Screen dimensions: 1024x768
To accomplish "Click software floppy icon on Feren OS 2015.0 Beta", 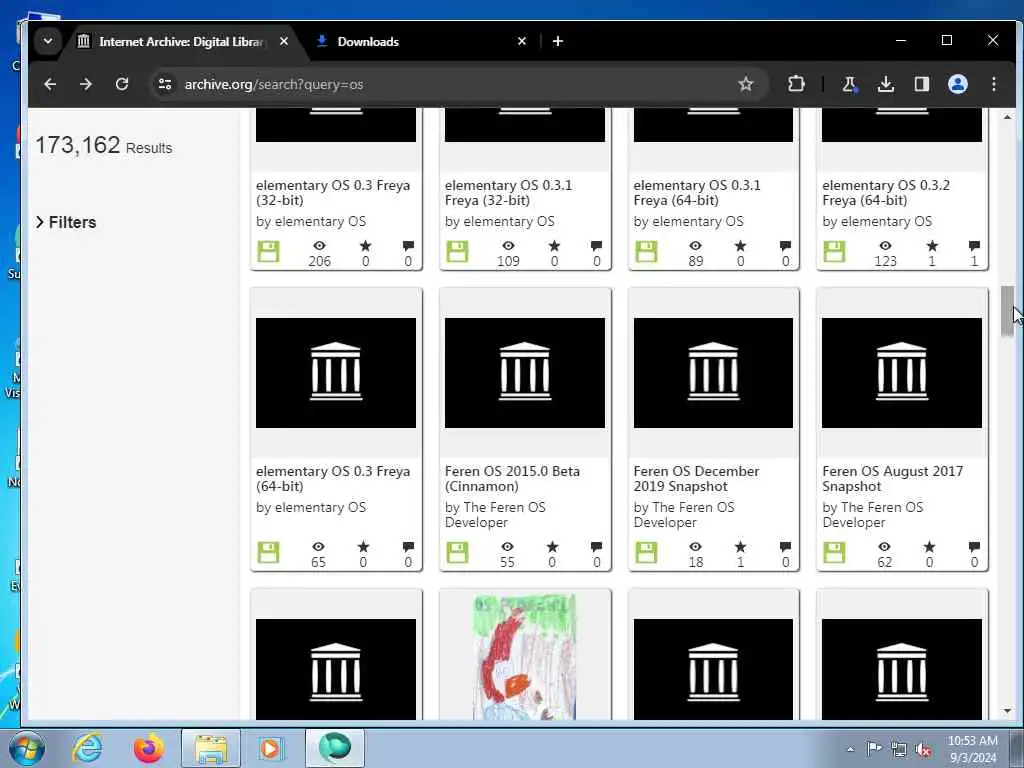I will (456, 552).
